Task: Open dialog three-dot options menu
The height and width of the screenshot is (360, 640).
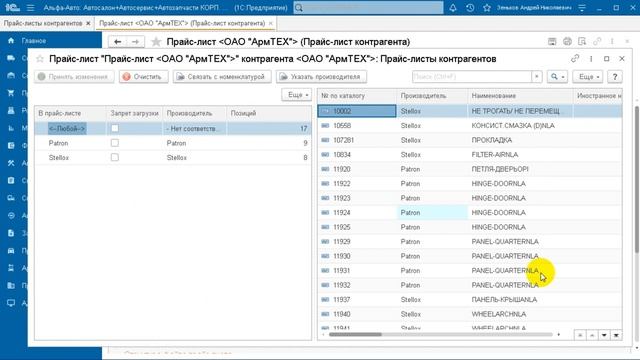Action: [591, 59]
